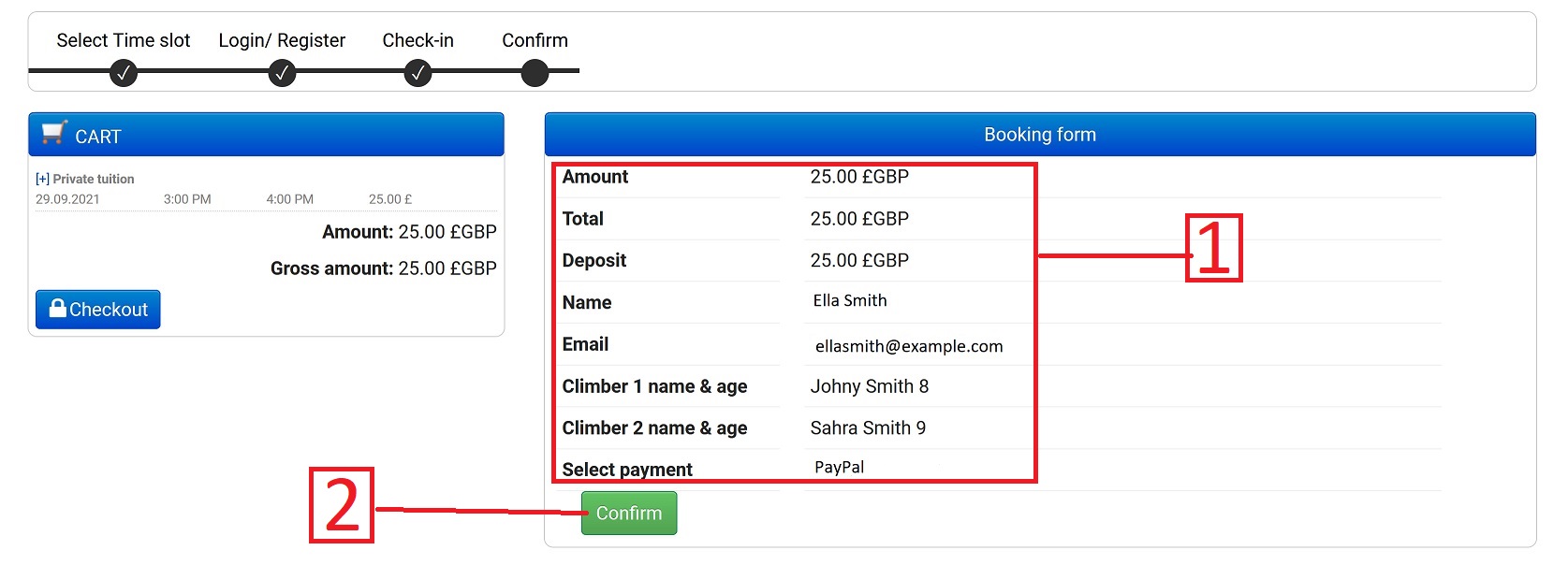
Task: Click the checkmark circle under Check-in
Action: [418, 72]
